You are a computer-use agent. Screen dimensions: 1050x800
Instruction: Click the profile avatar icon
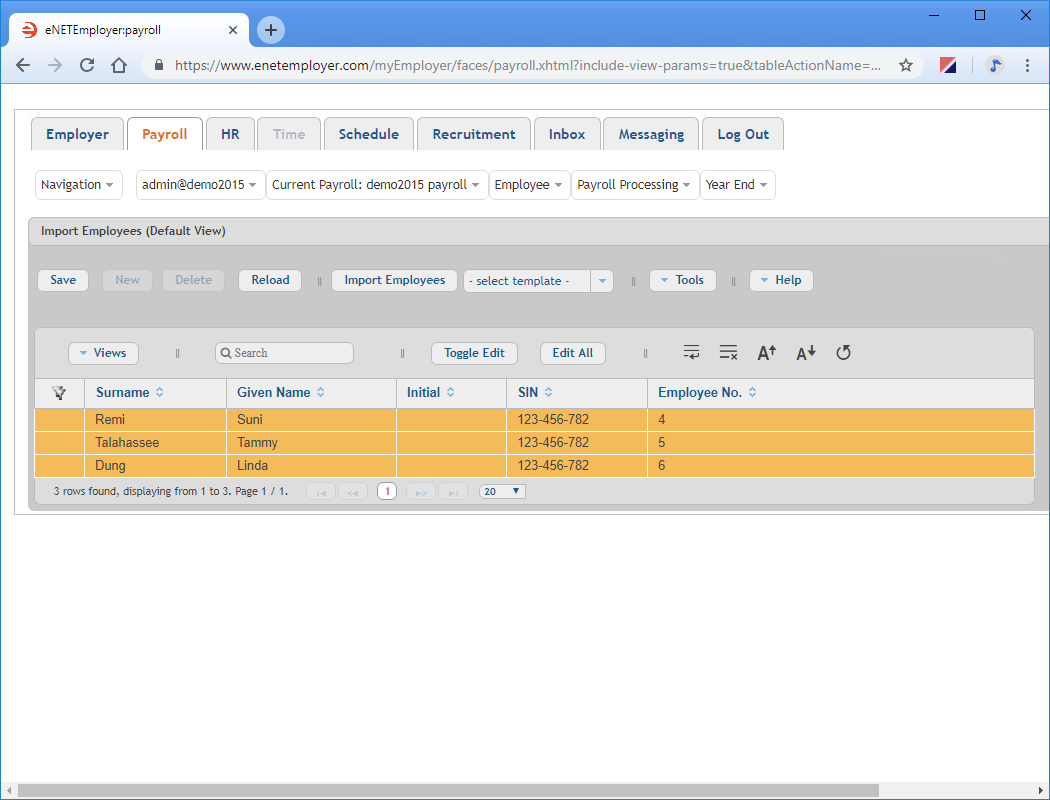[x=995, y=65]
